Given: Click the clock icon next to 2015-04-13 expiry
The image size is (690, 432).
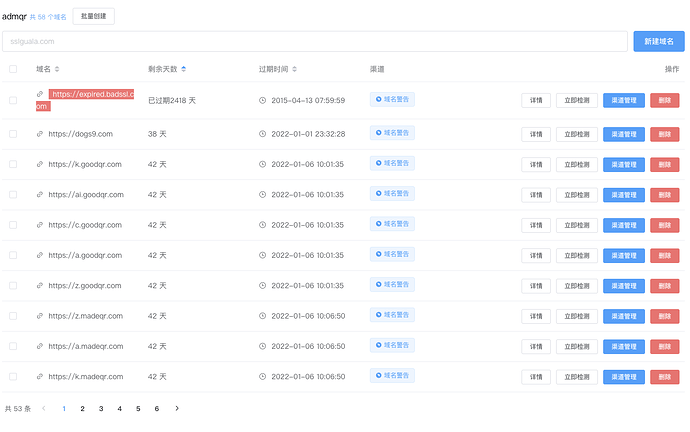Looking at the screenshot, I should pos(262,100).
